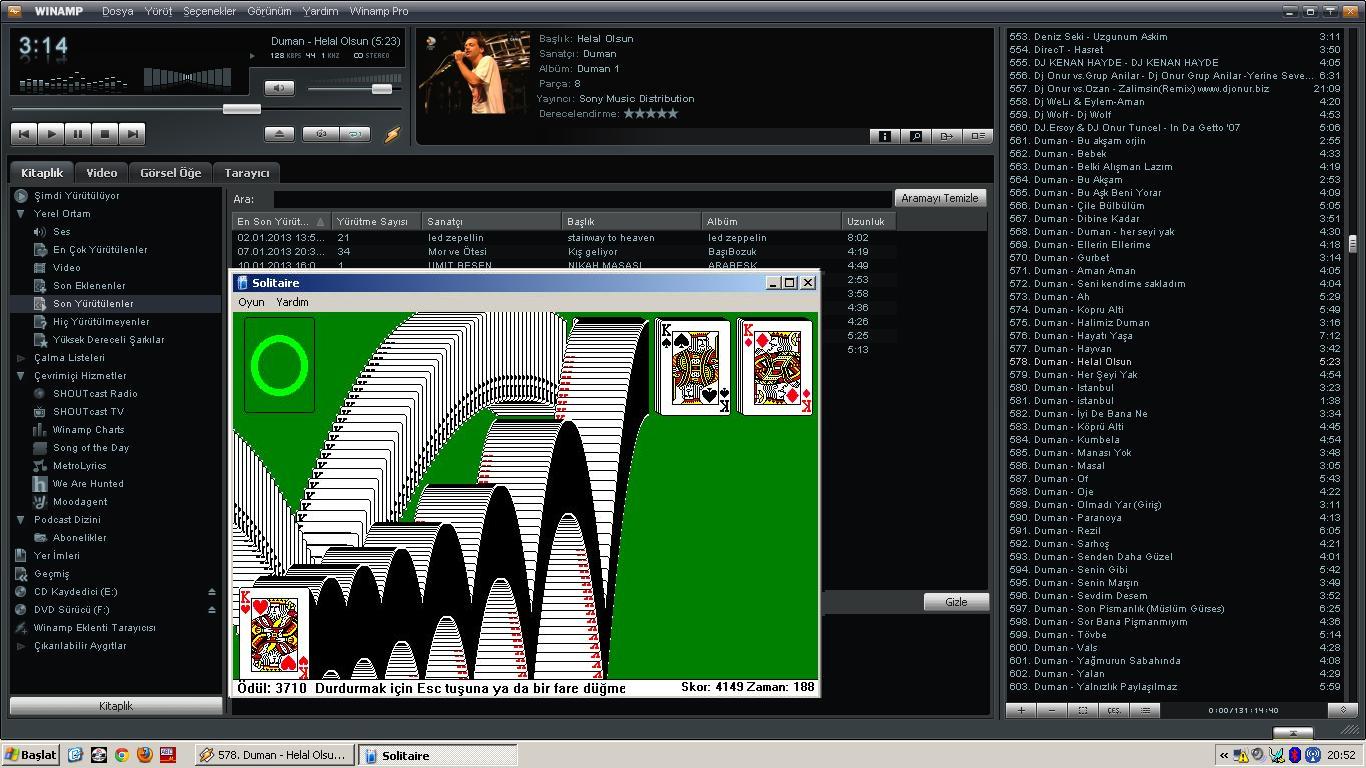
Task: Collapse the Yerel Ortam tree node
Action: coord(21,214)
